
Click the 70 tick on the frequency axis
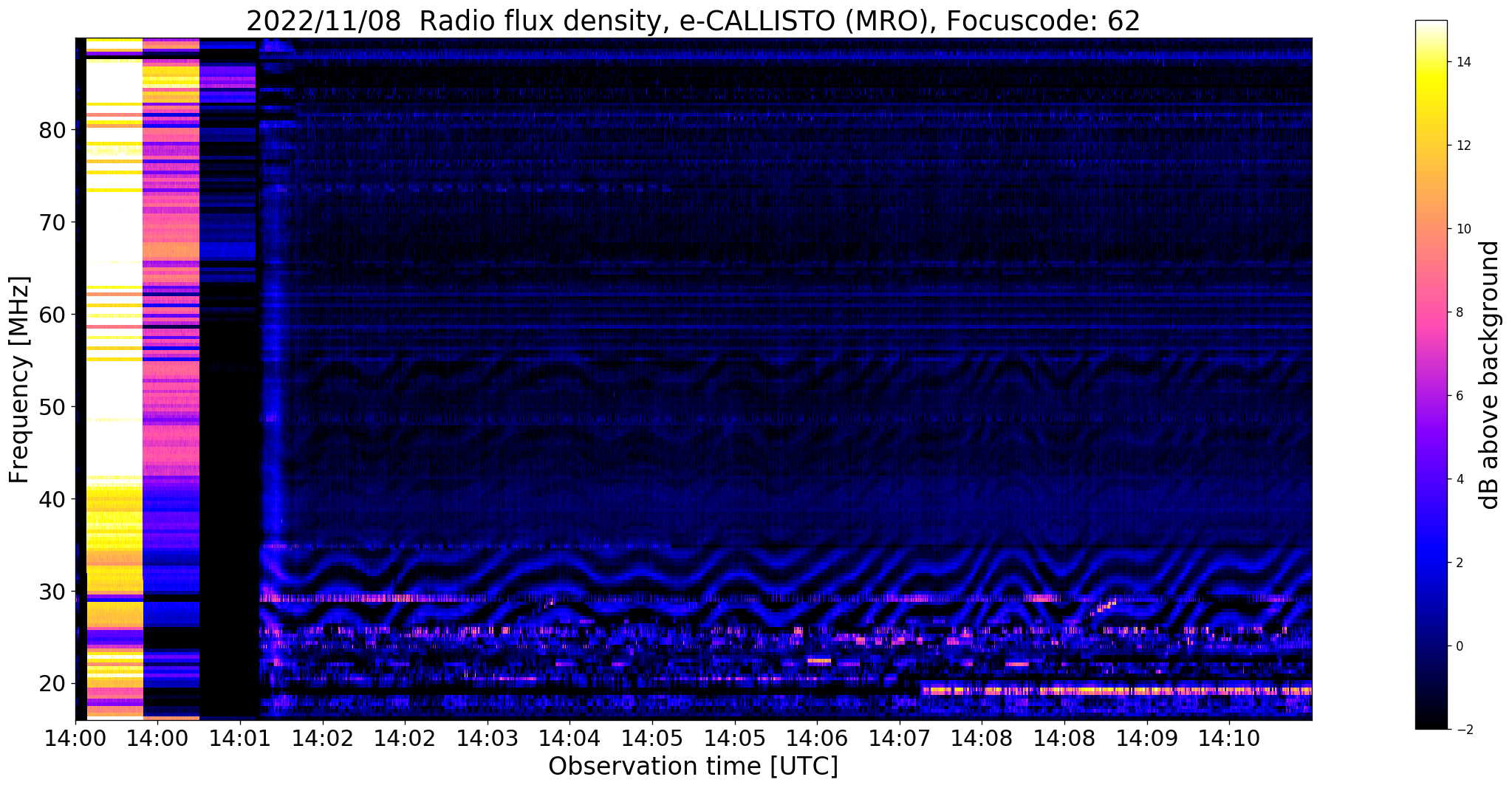coord(52,223)
